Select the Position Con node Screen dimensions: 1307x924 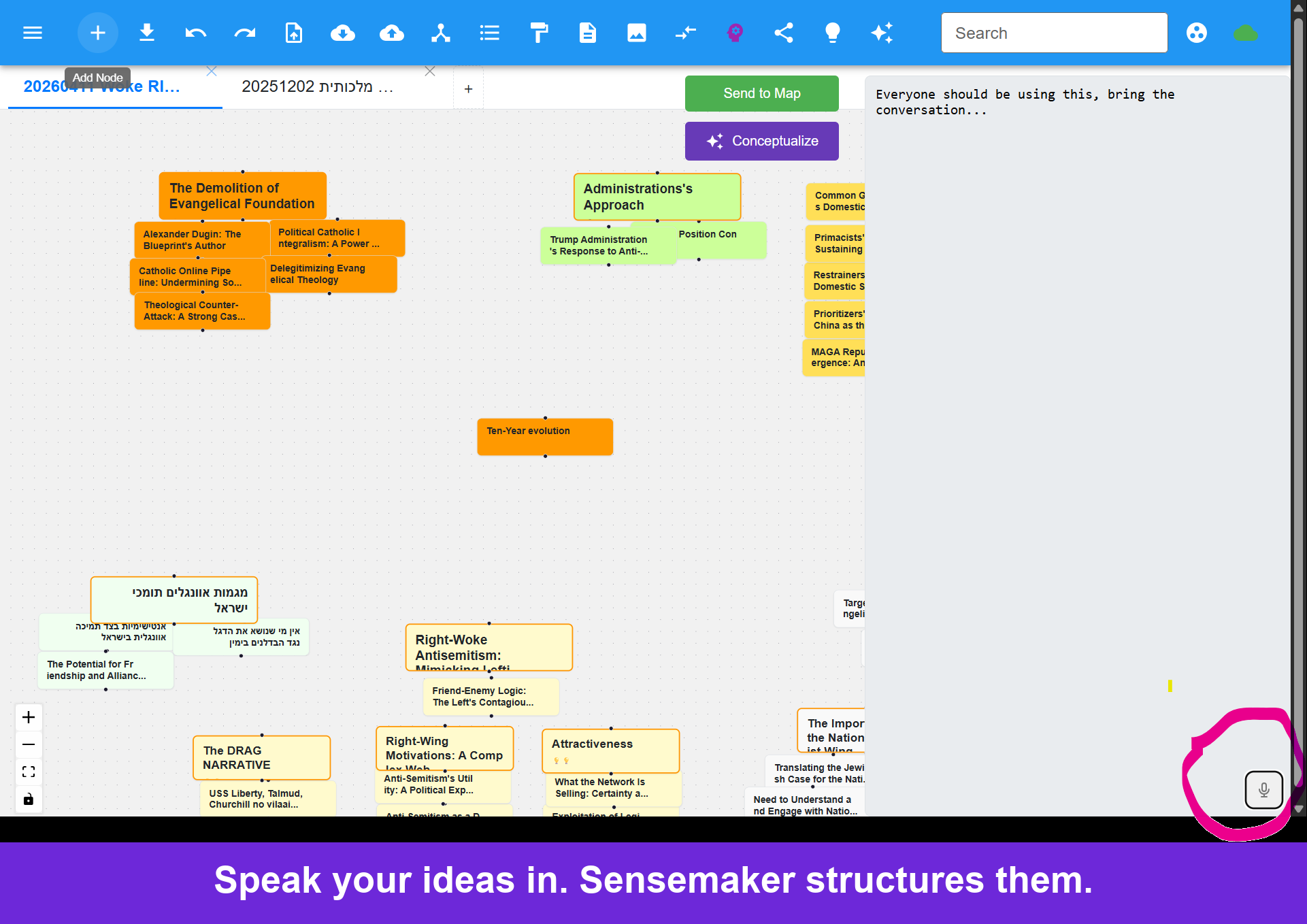(x=721, y=240)
